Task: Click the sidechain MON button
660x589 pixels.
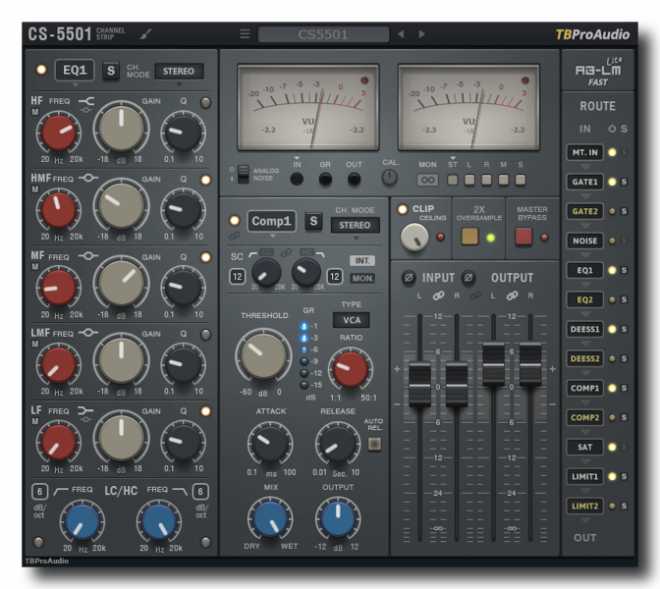Action: coord(362,278)
